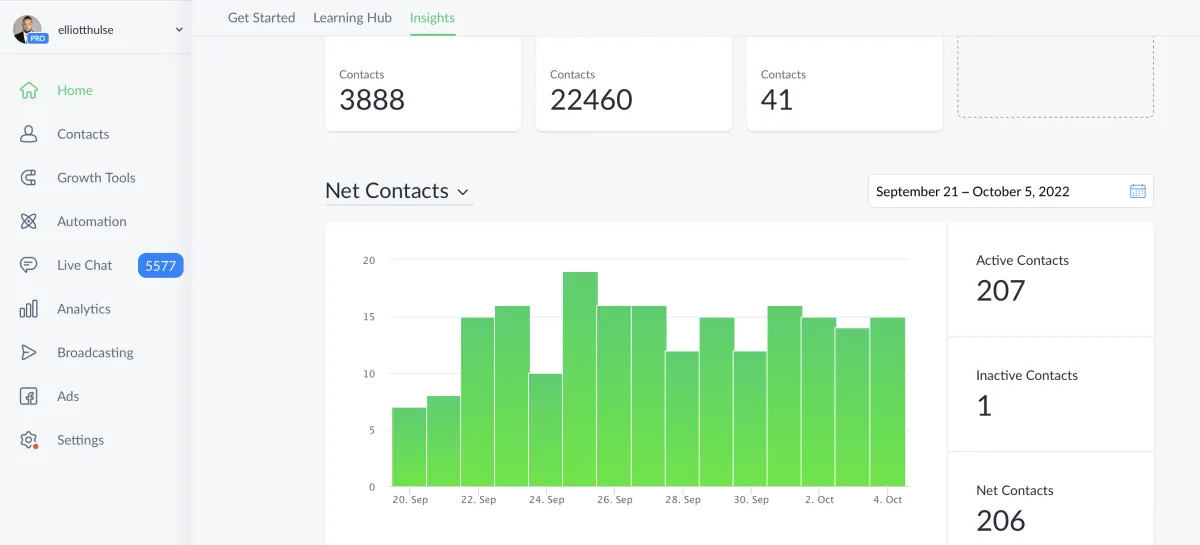Open the Net Contacts metric dropdown
Image resolution: width=1200 pixels, height=545 pixels.
(x=398, y=191)
